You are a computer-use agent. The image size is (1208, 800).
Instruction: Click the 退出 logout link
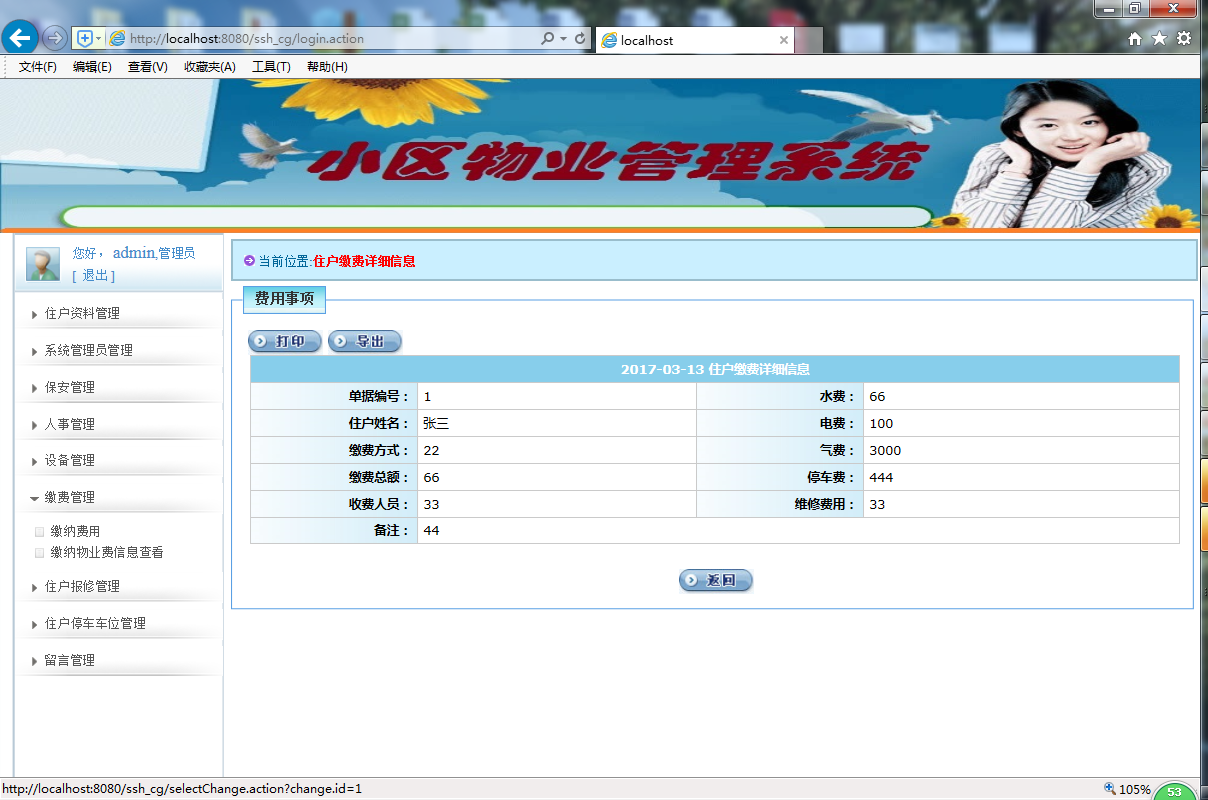click(x=94, y=275)
